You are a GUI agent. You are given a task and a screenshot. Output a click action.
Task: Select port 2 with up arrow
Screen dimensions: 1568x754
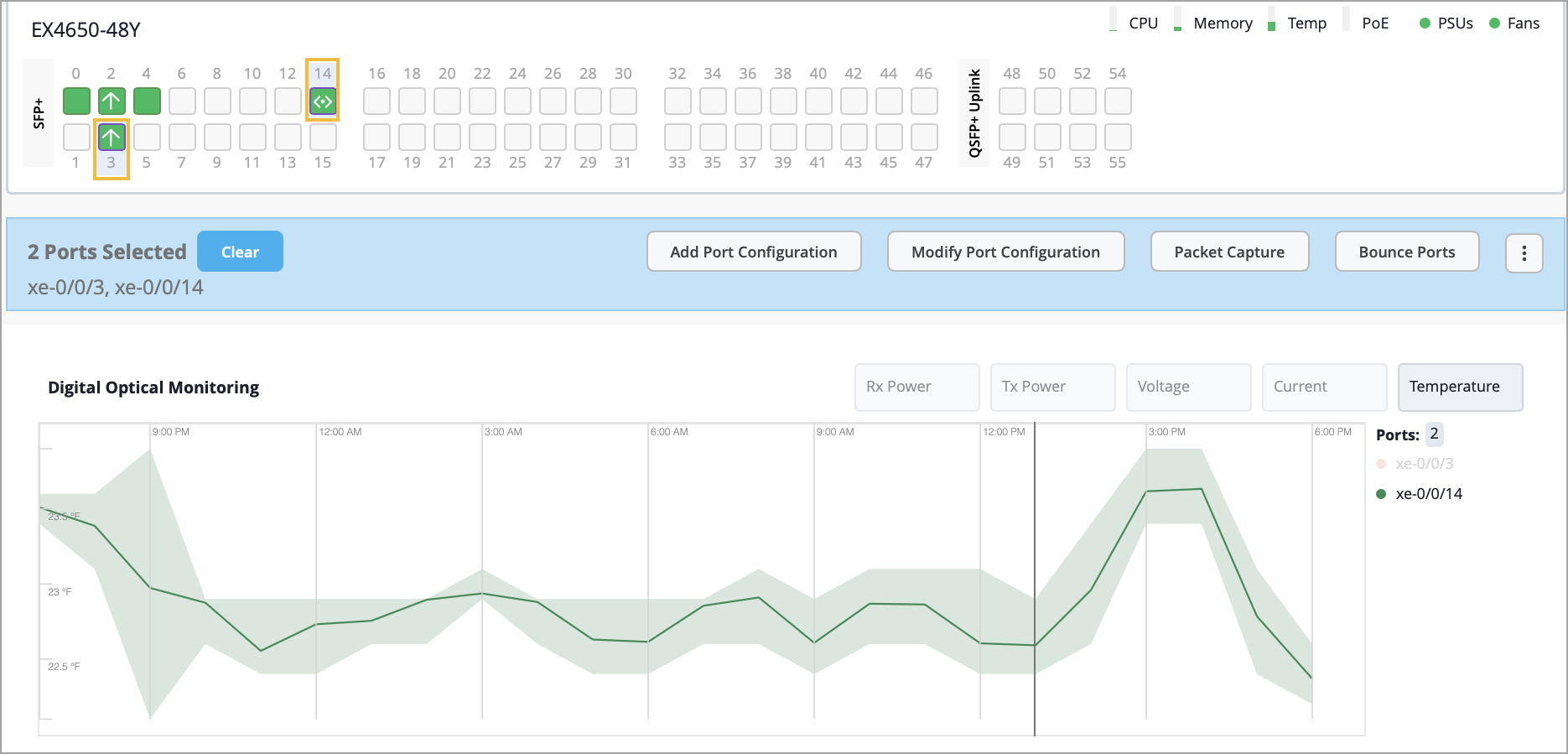coord(112,101)
